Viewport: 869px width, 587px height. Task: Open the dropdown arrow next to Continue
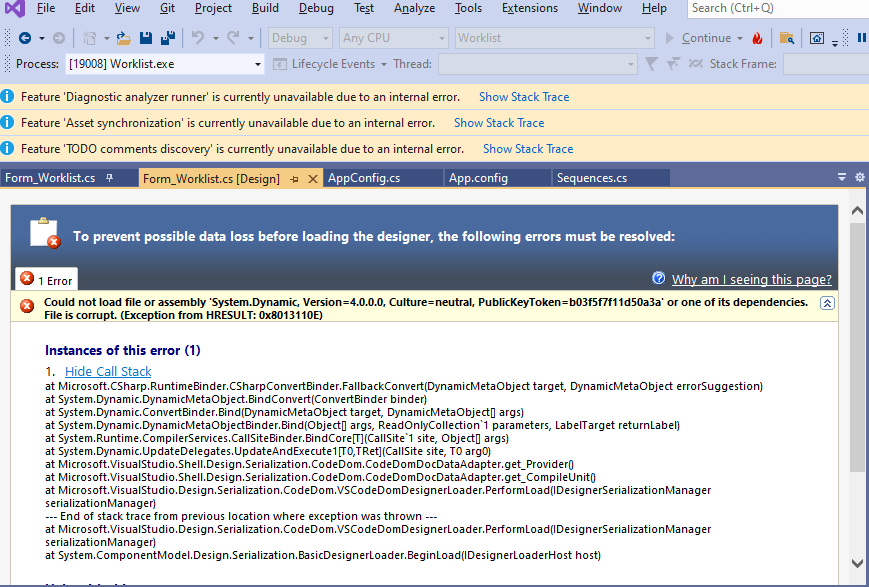click(x=740, y=38)
